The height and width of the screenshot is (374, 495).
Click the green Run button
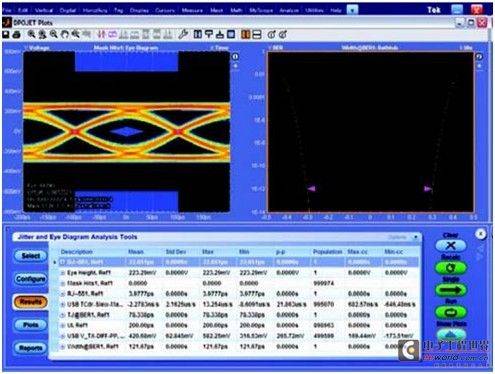451,312
